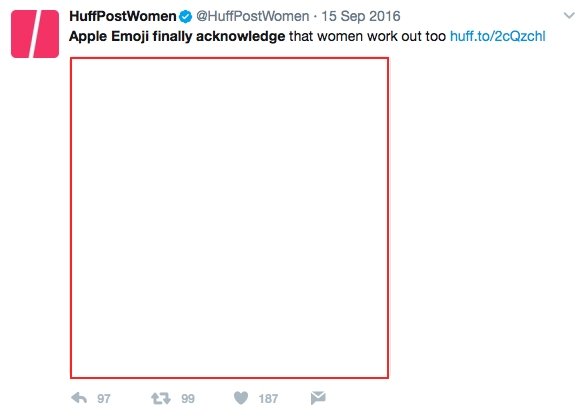
Task: Click the 187 likes count
Action: pos(268,399)
